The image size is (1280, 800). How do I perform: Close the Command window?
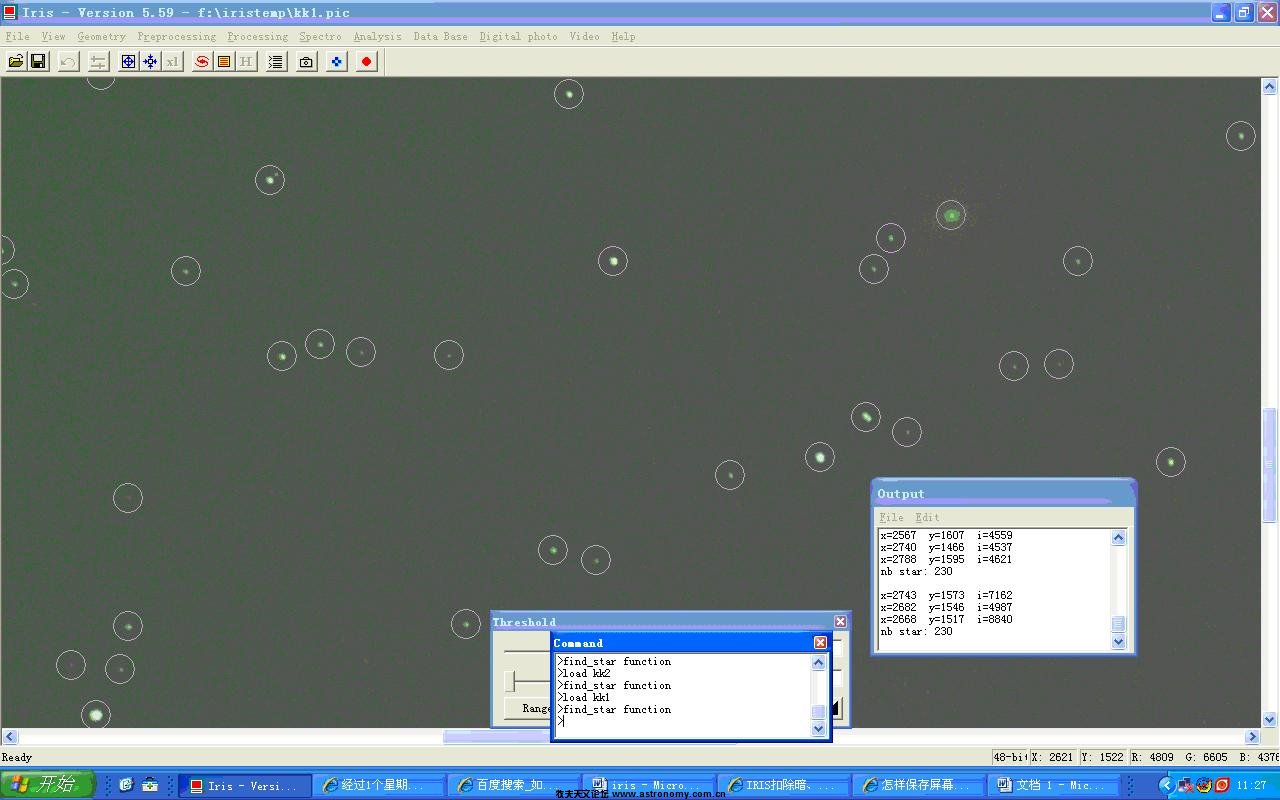click(820, 643)
